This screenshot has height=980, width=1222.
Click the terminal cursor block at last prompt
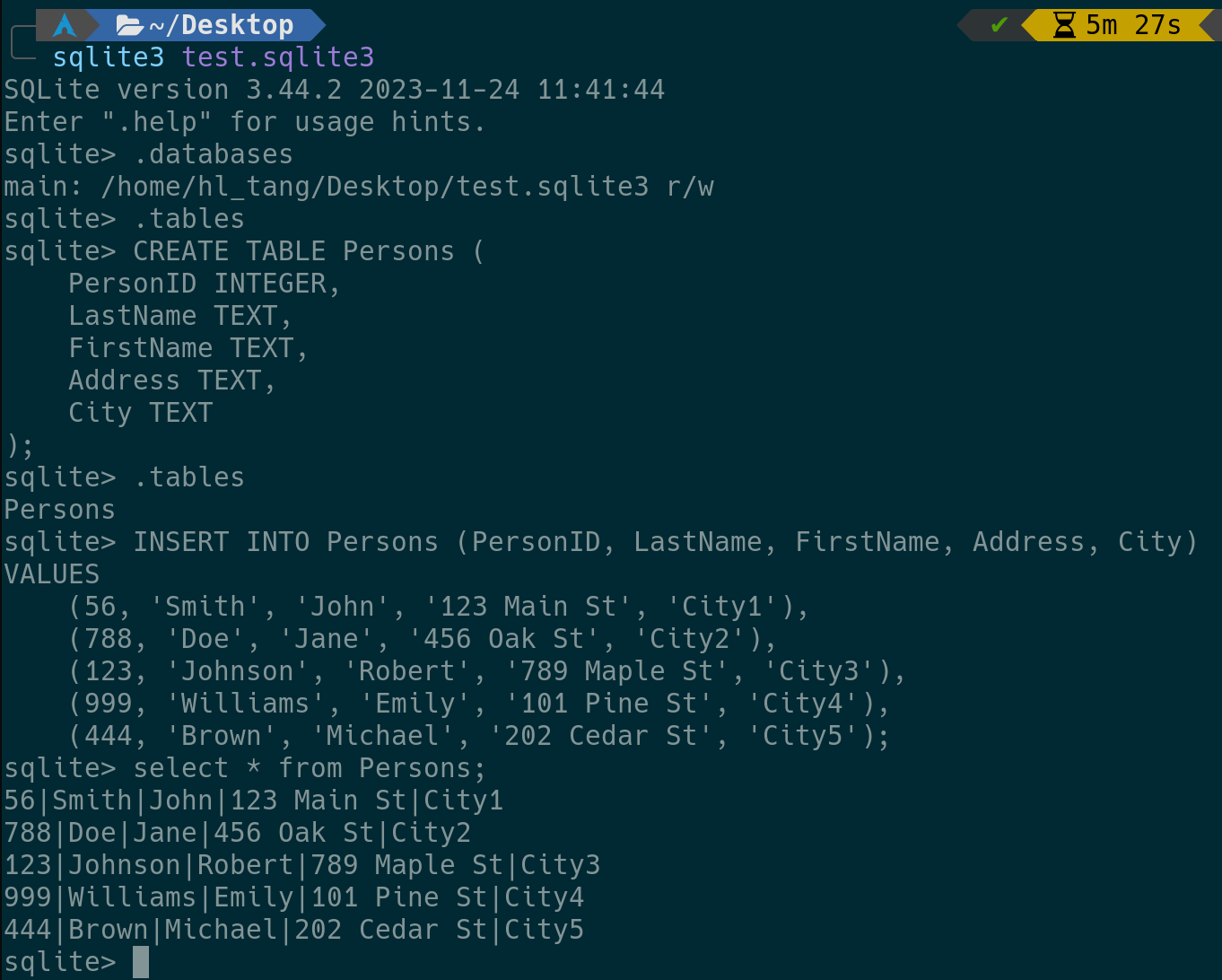pos(141,962)
